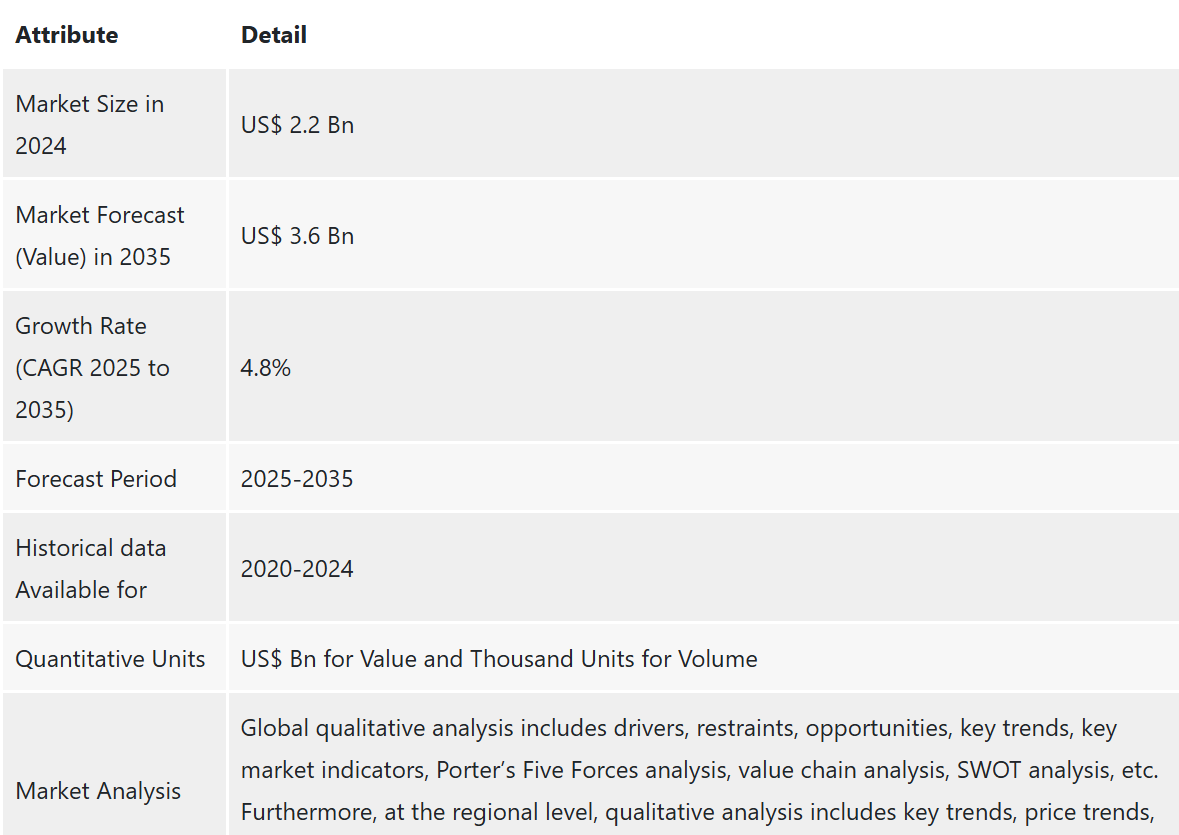Screen dimensions: 1179x835
Task: Select the Market Size in 2024 cell
Action: click(114, 124)
